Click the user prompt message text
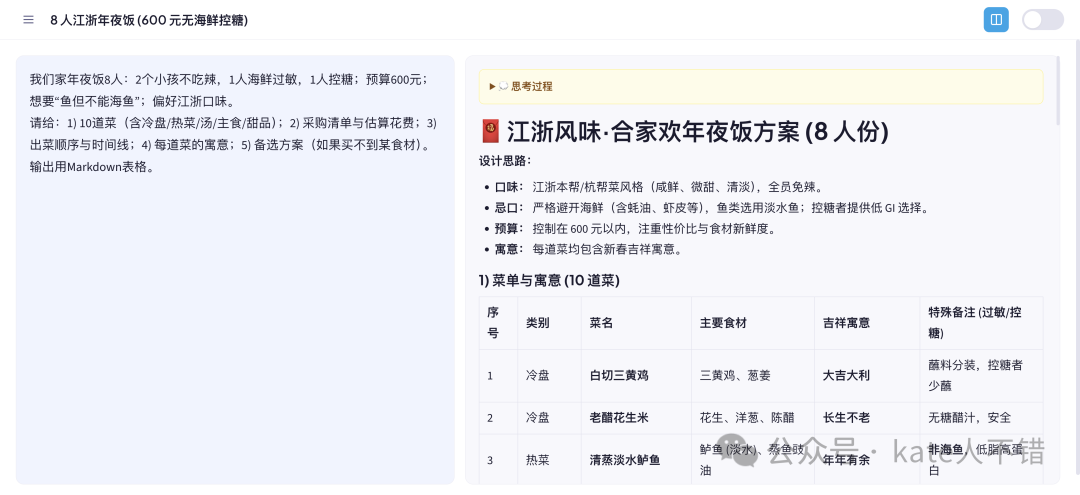 tap(233, 123)
